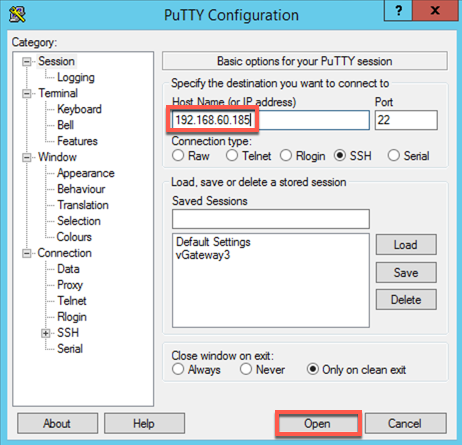Open the Rlogin category in tree
462x445 pixels.
[x=72, y=317]
